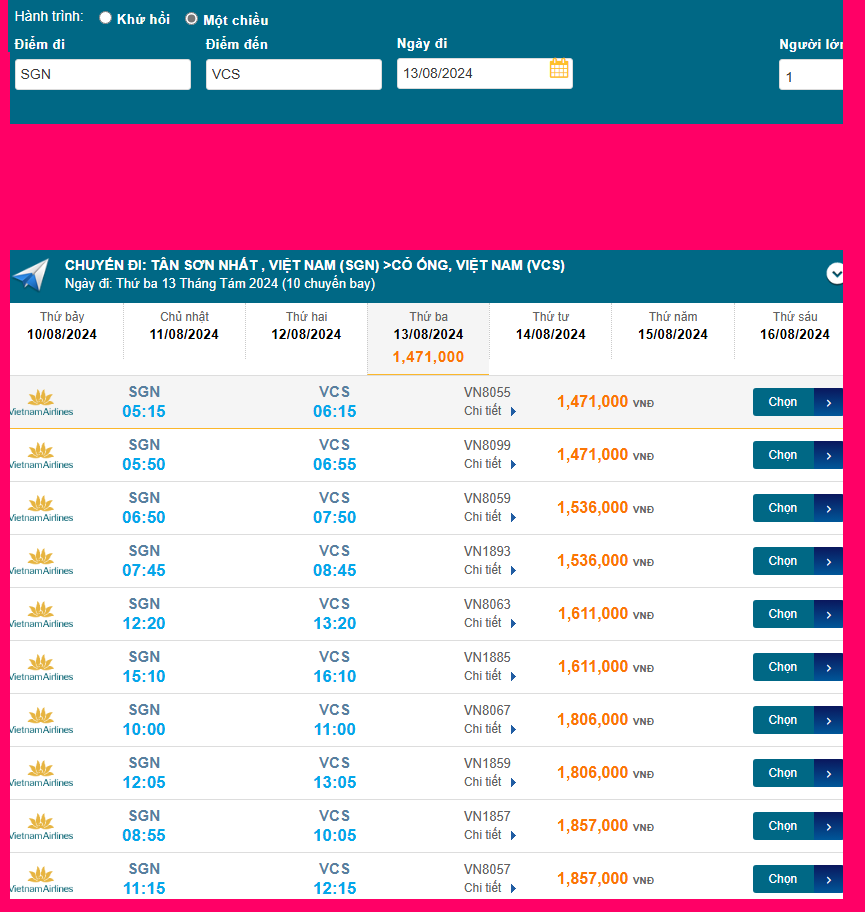Click detail arrow icon next to VN8059

click(x=513, y=517)
